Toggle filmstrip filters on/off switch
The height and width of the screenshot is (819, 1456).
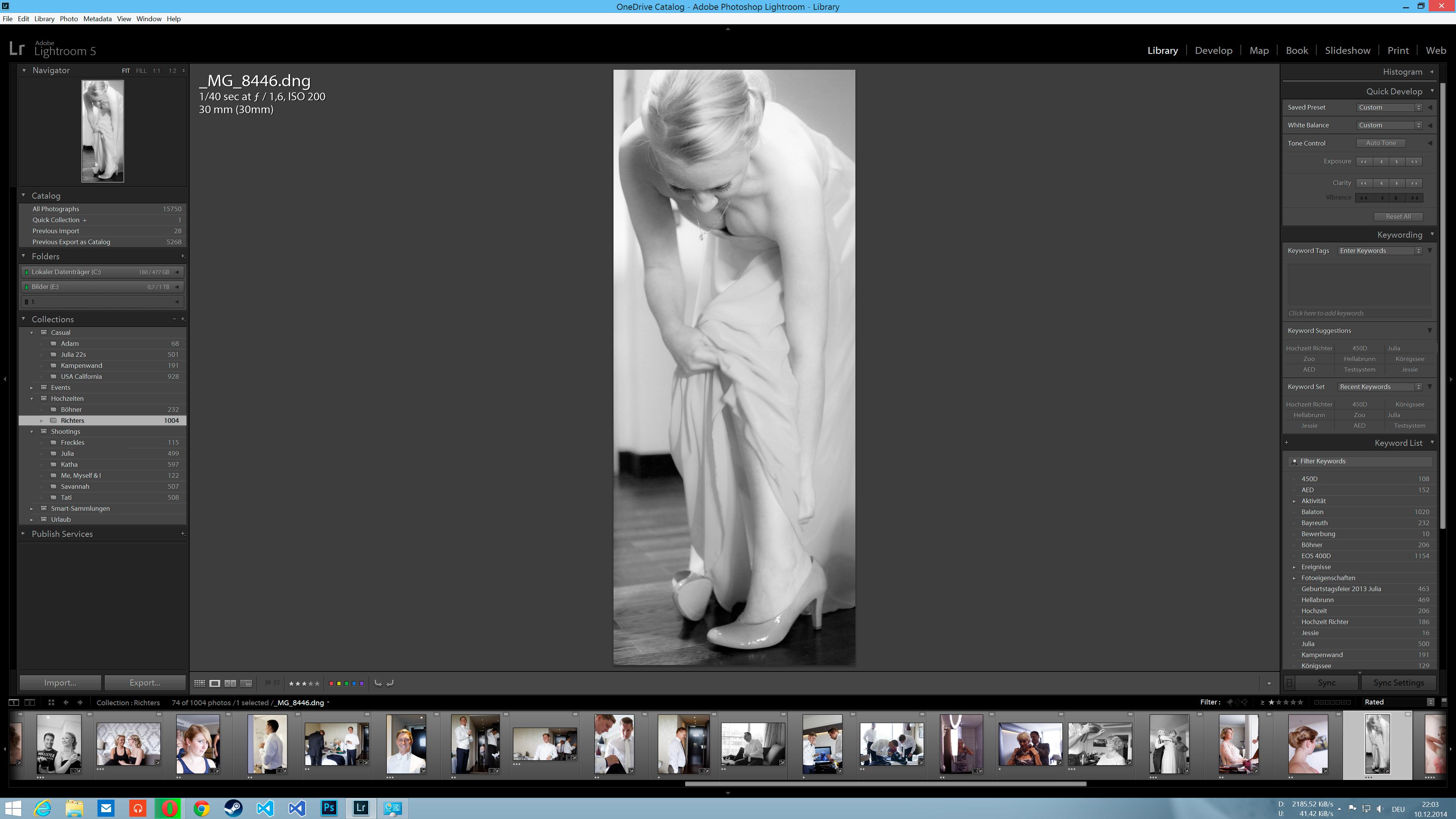click(x=1444, y=702)
